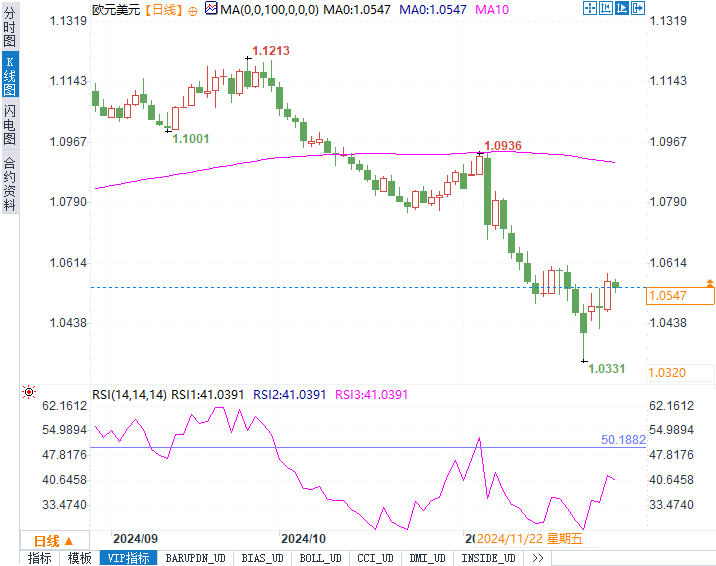
Task: Open the 日线 period dropdown
Action: pyautogui.click(x=54, y=541)
